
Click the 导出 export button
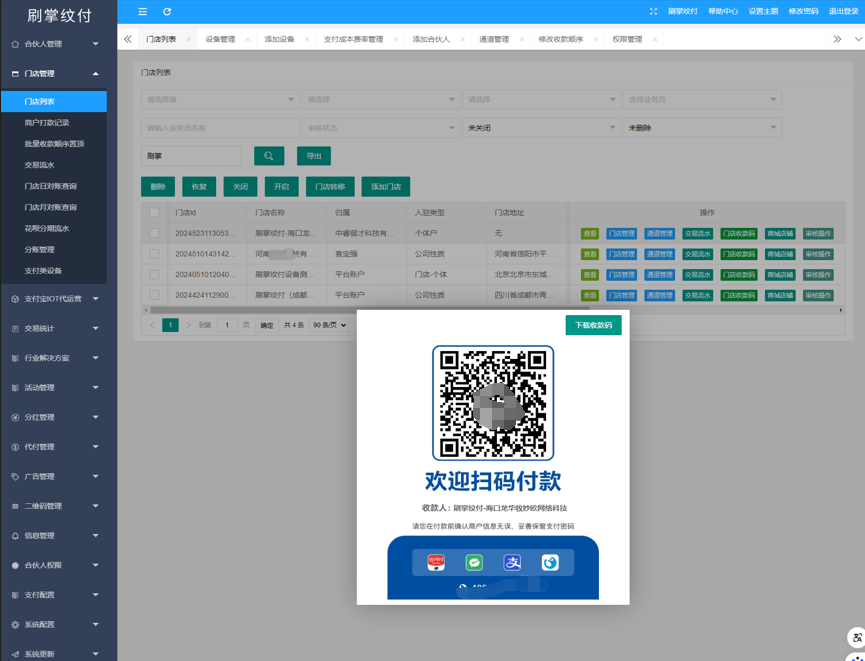[x=314, y=156]
